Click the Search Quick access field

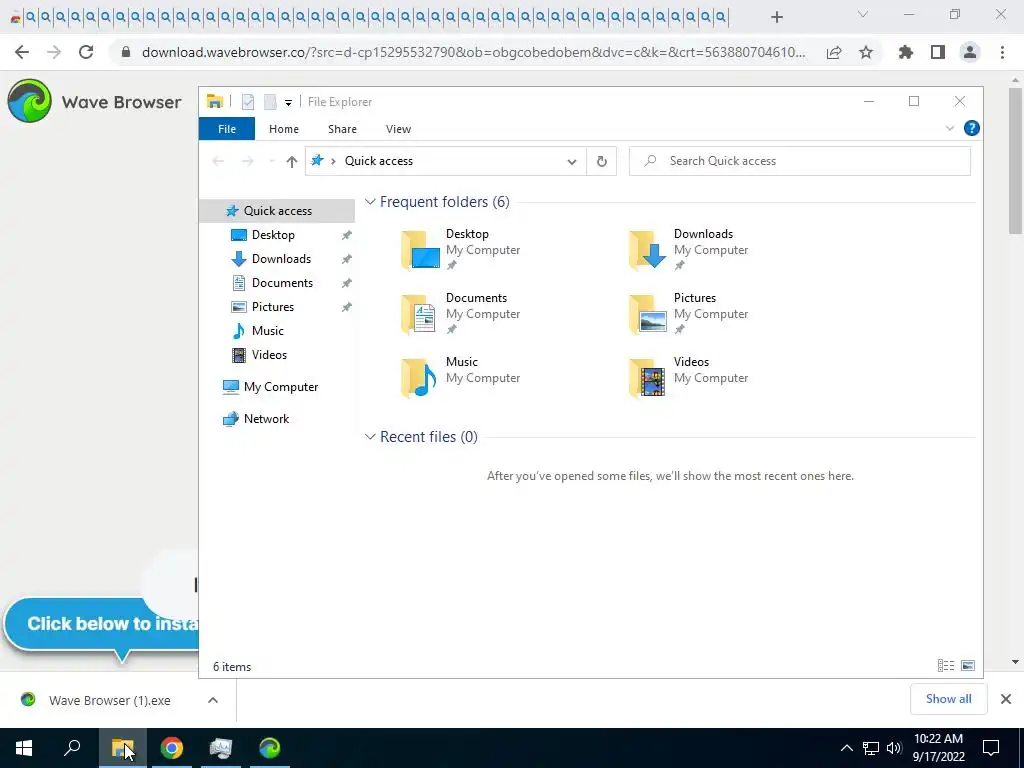pos(799,161)
